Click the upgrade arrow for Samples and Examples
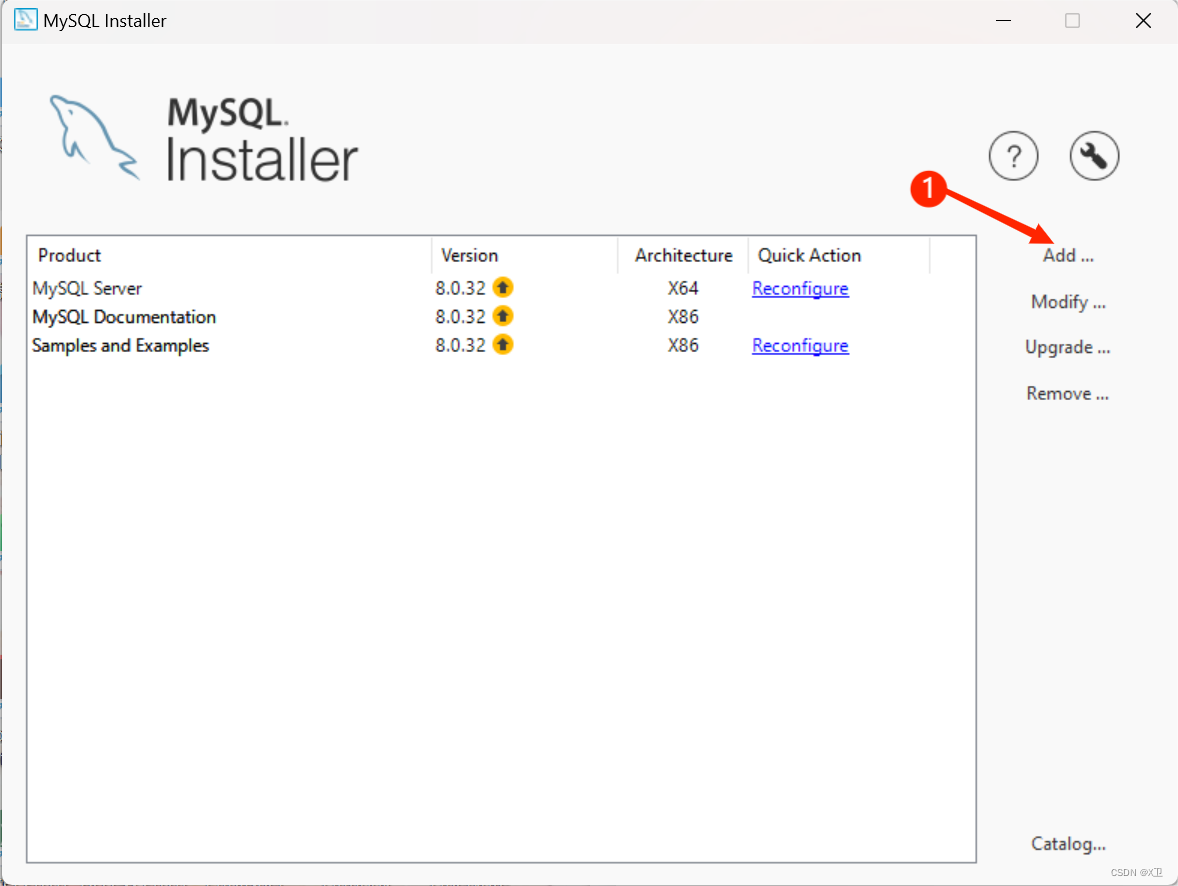1178x886 pixels. click(503, 345)
